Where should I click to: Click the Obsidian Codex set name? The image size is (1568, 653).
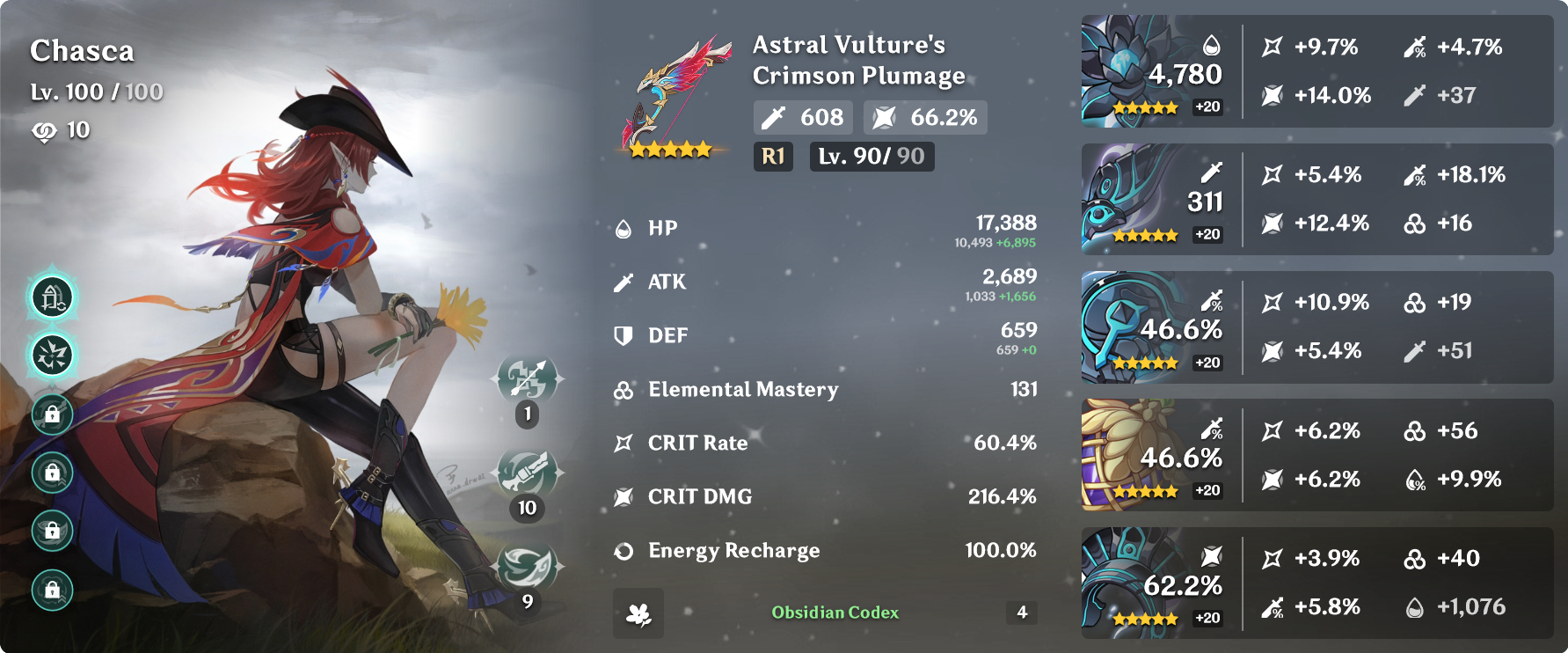tap(835, 613)
